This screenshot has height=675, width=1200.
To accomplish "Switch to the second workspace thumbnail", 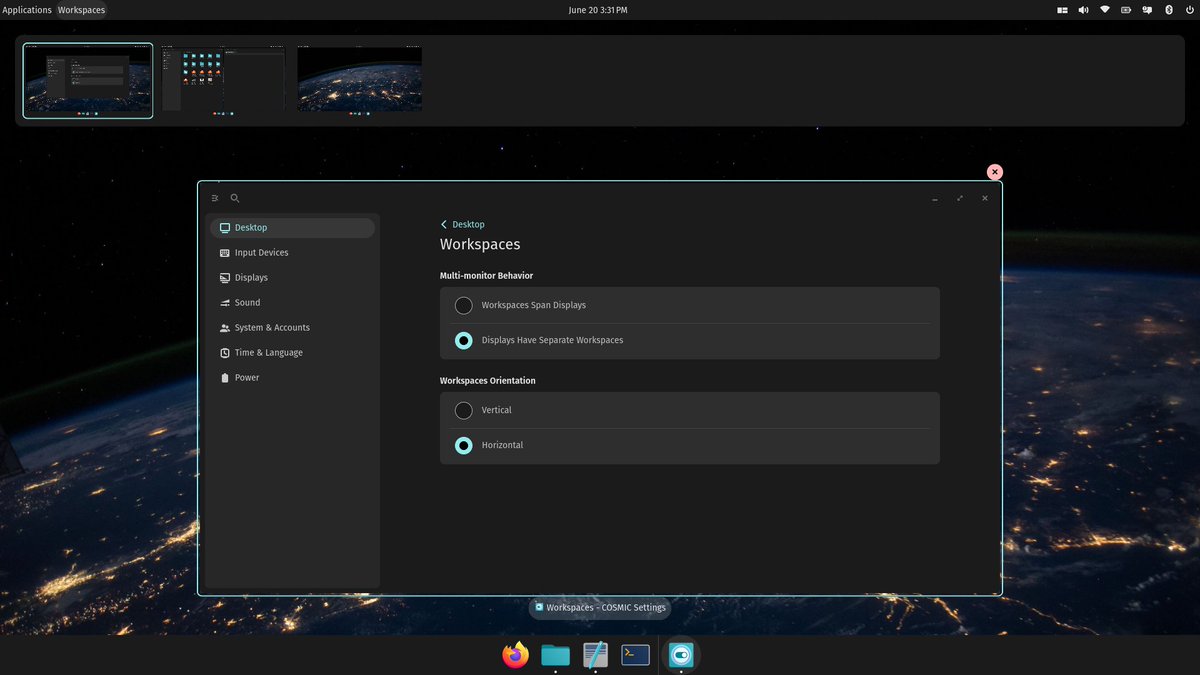I will (223, 80).
